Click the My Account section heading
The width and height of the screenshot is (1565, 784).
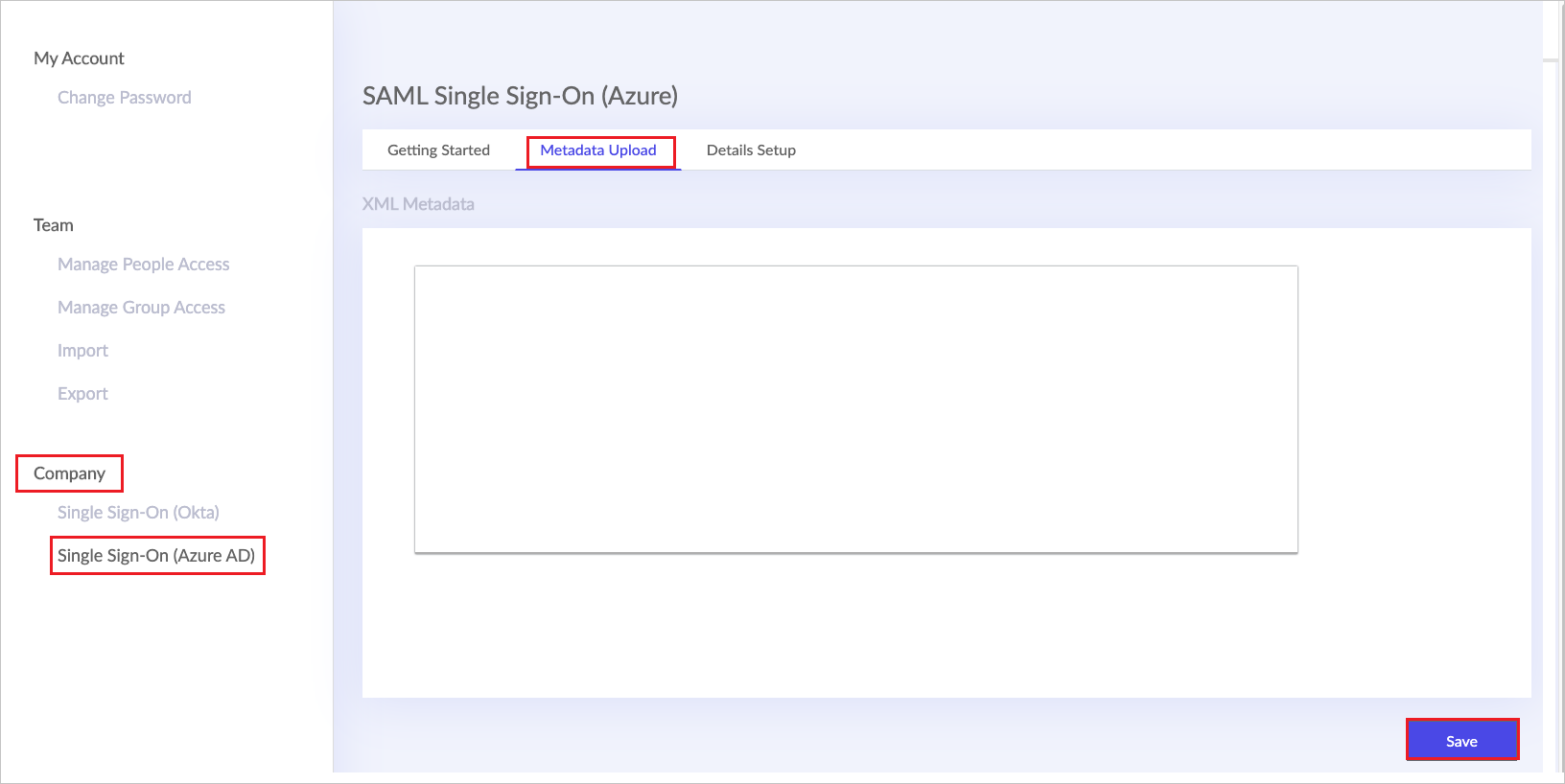[x=79, y=58]
